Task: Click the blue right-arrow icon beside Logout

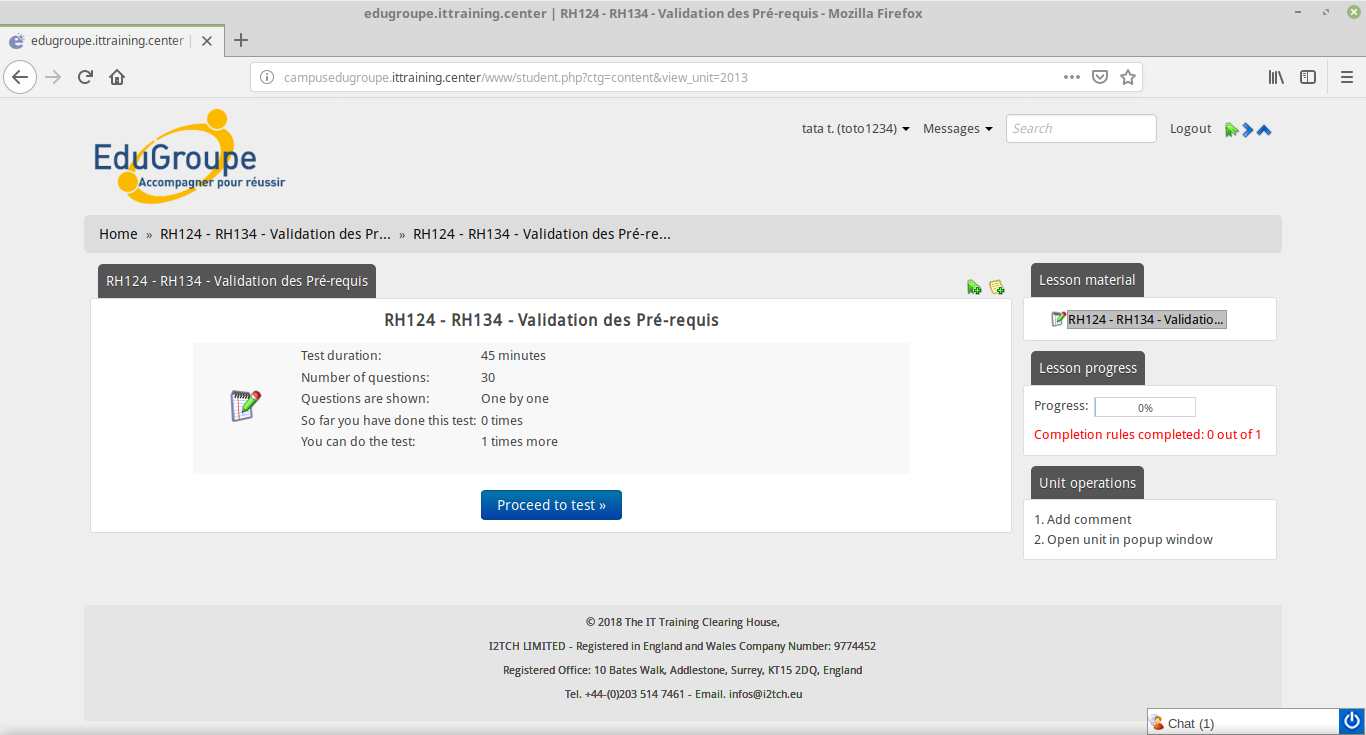Action: pos(1247,129)
